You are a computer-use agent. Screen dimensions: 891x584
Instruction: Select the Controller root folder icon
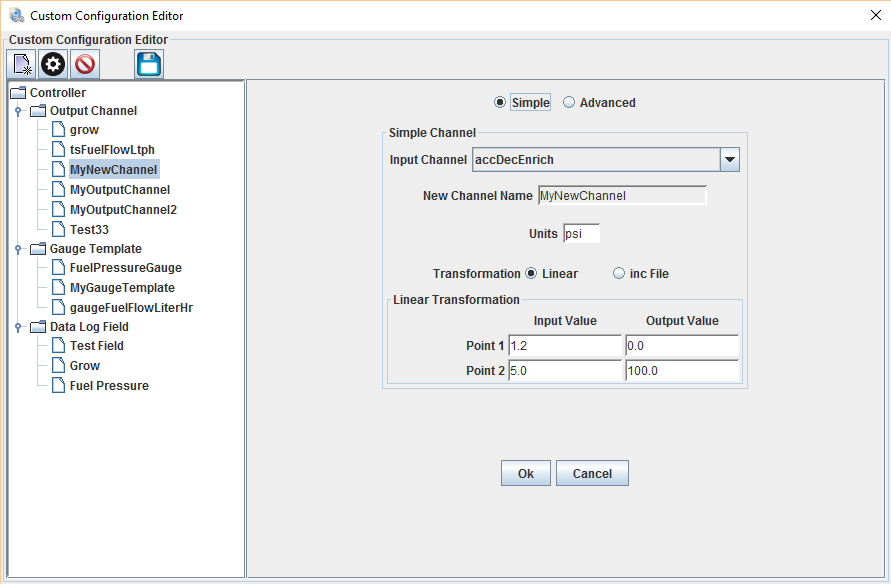pos(18,93)
